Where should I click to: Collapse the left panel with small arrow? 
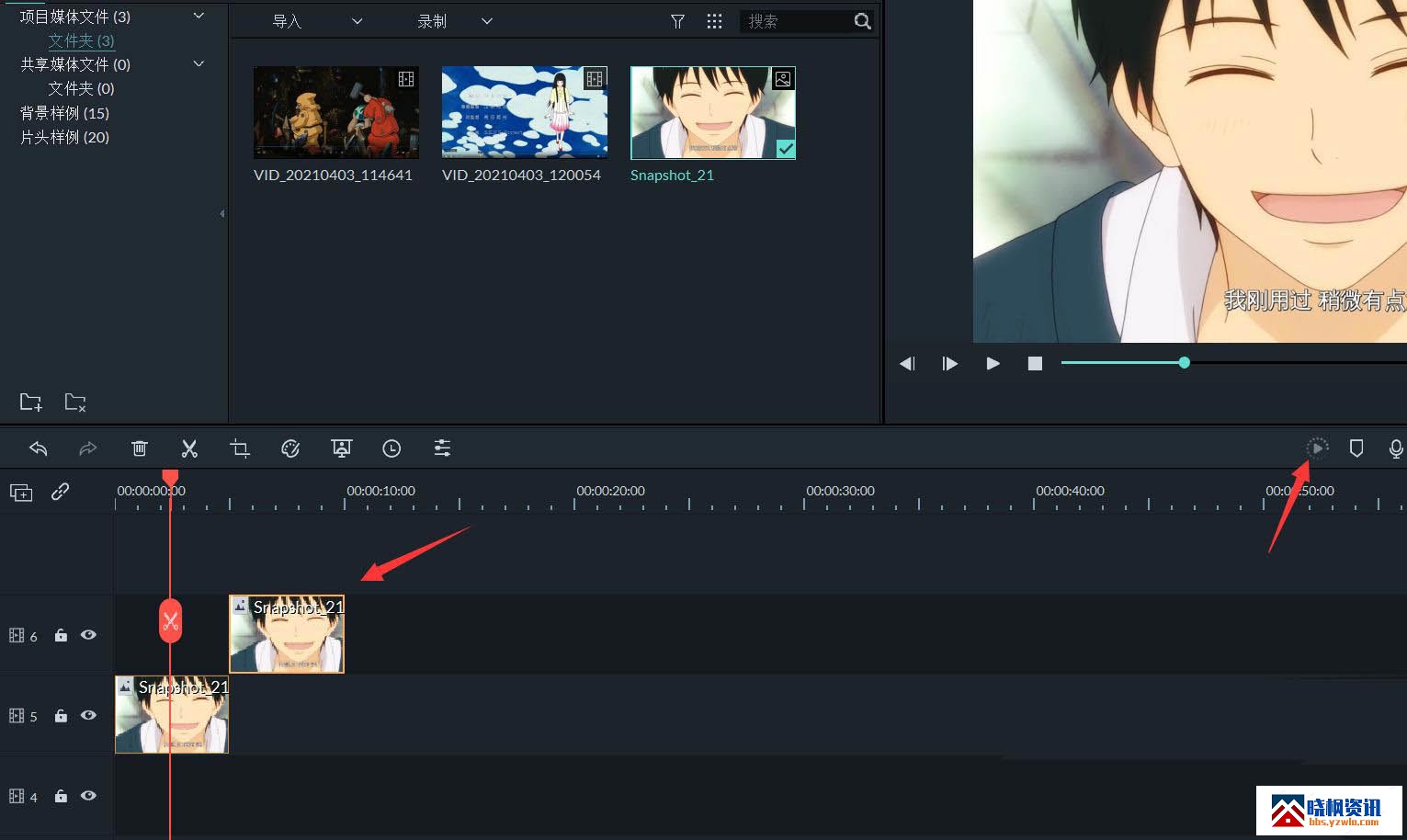(222, 213)
